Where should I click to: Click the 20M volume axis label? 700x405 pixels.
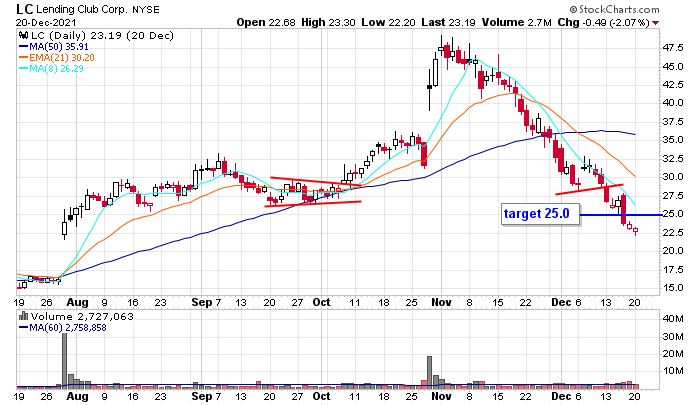tap(673, 354)
